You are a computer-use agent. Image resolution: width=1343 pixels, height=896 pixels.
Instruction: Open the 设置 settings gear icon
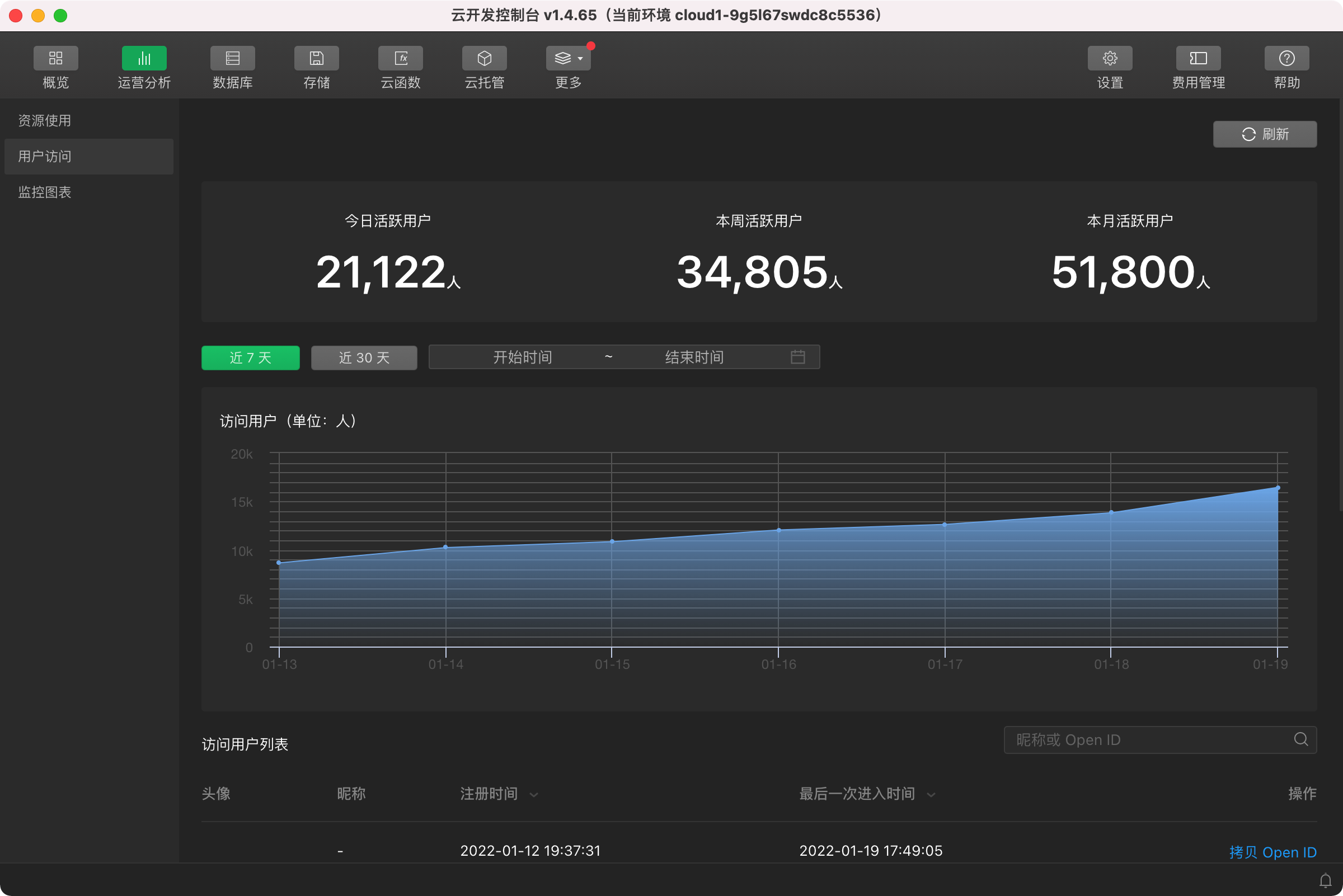coord(1109,58)
